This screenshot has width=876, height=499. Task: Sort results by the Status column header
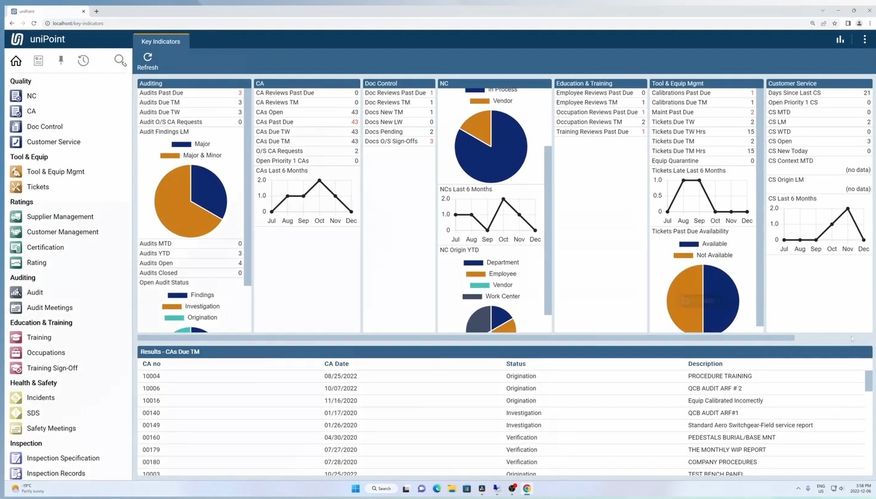tap(516, 363)
